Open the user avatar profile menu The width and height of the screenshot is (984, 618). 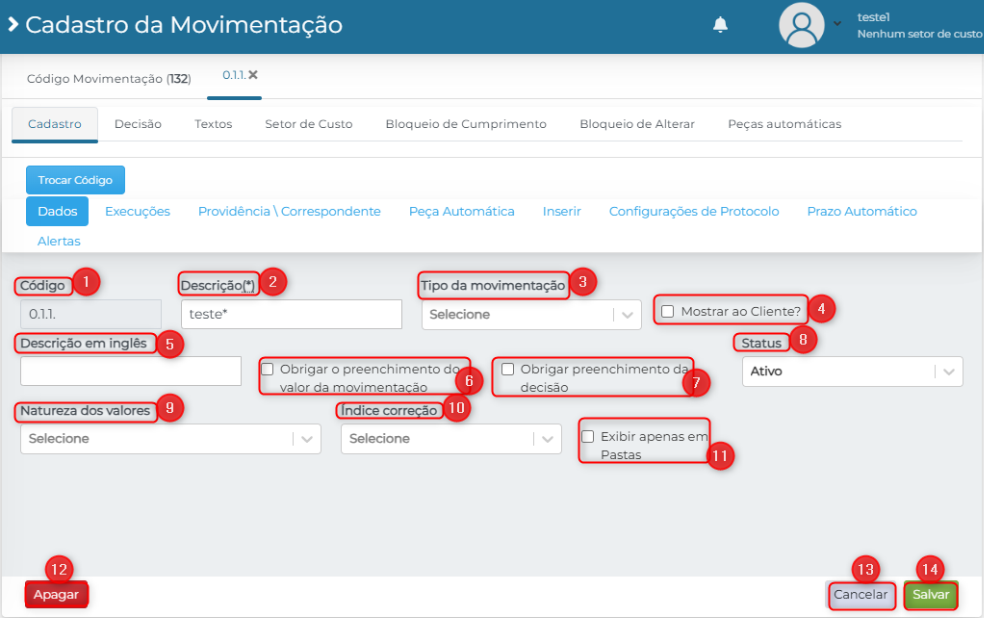tap(801, 25)
